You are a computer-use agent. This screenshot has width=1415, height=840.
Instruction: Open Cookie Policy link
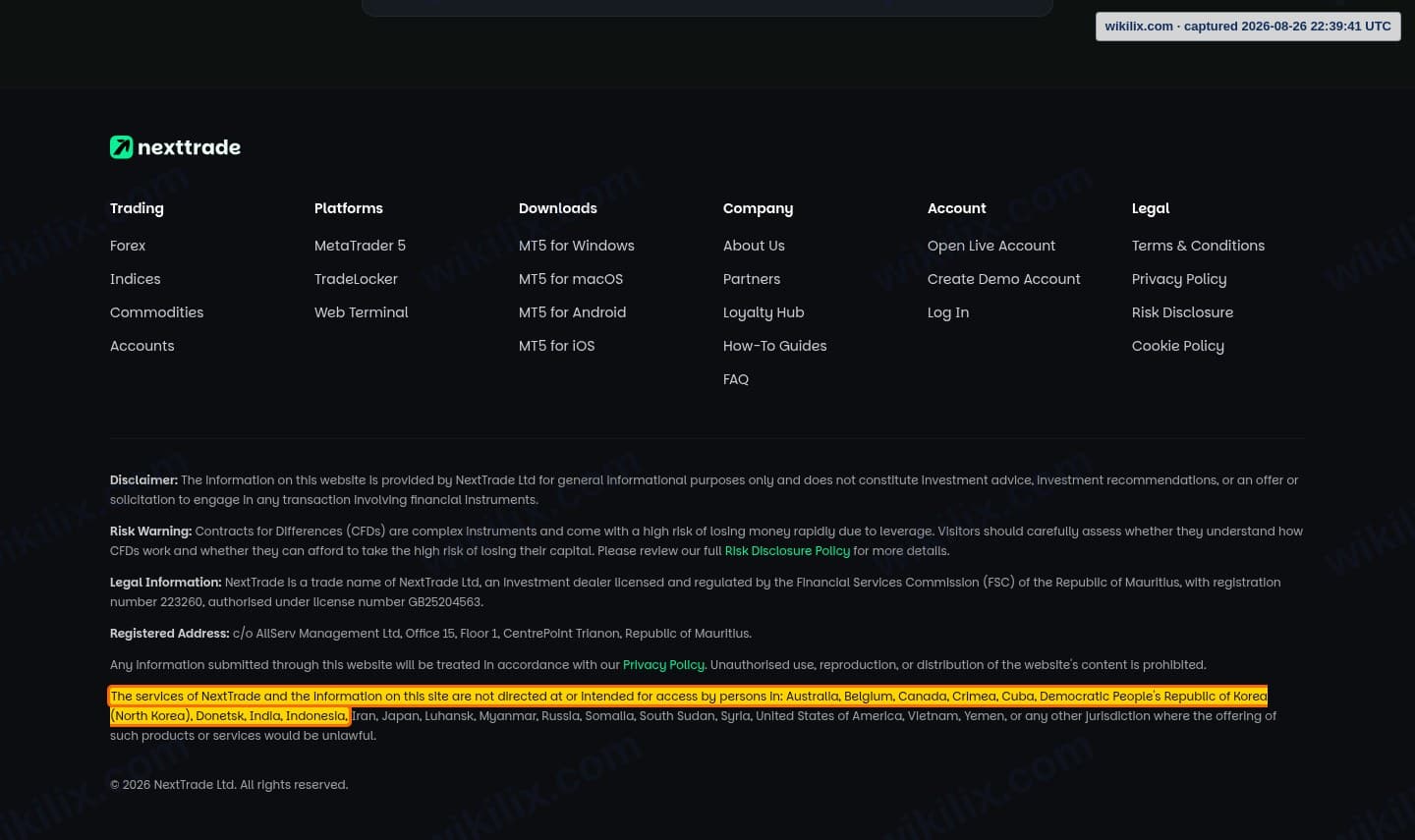click(1178, 346)
